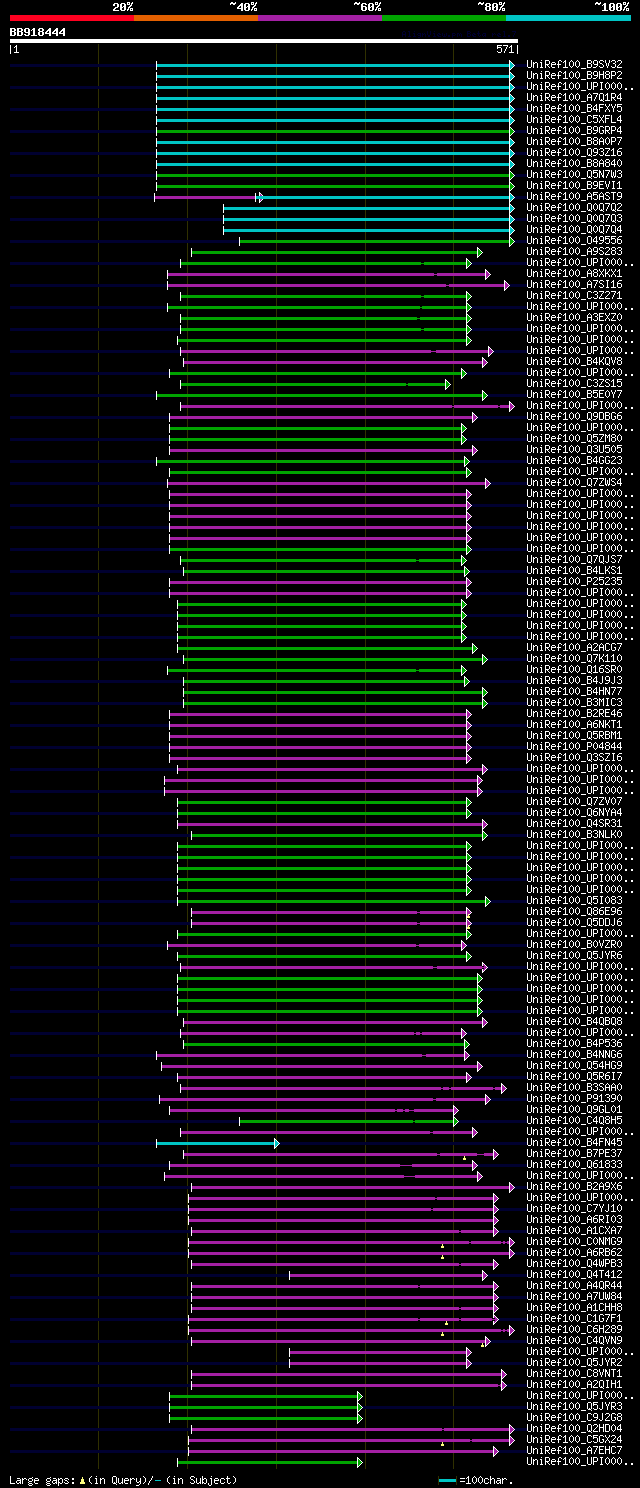Click the purple segment of the identity legend
The width and height of the screenshot is (640, 1488).
point(320,18)
